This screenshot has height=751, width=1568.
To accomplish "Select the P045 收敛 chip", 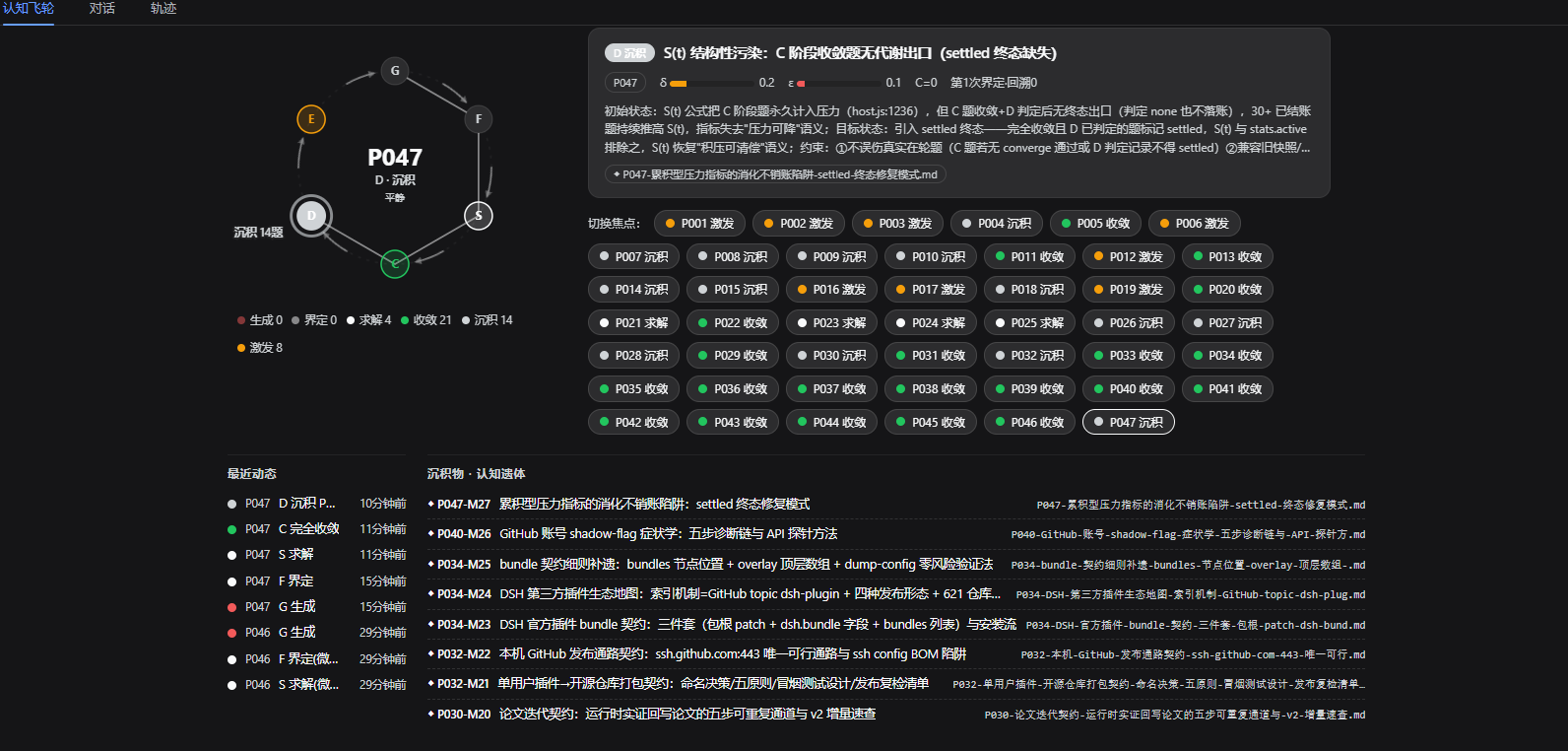I will (x=931, y=423).
